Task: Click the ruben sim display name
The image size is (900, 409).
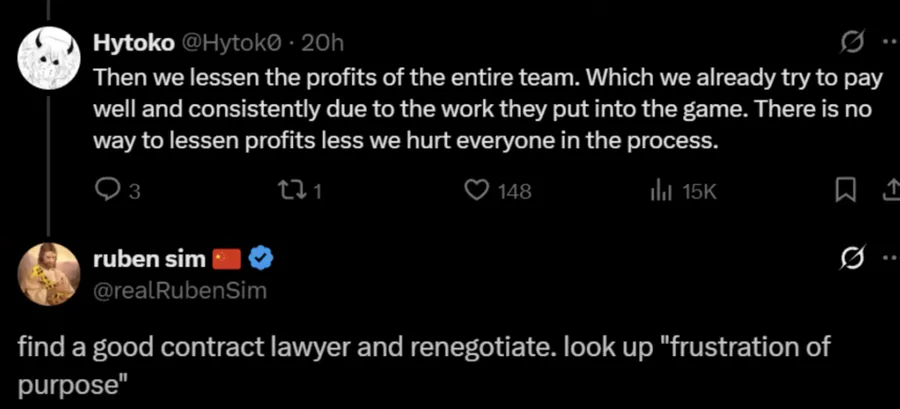Action: [149, 259]
